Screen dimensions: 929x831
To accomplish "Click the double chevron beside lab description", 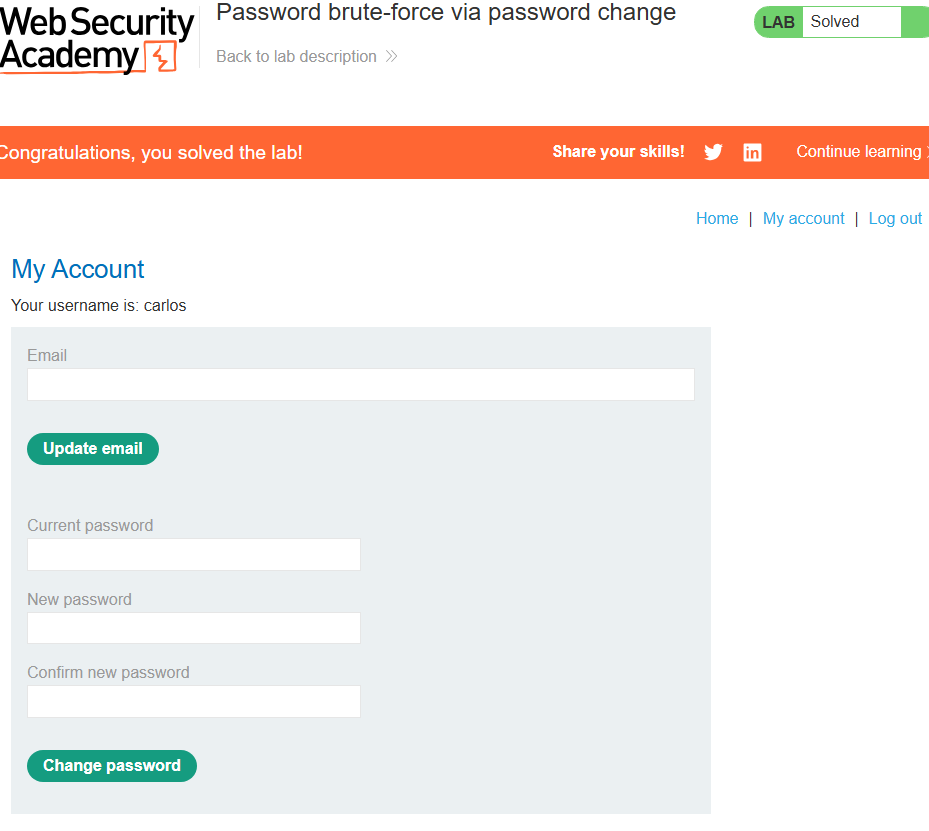I will click(x=392, y=56).
